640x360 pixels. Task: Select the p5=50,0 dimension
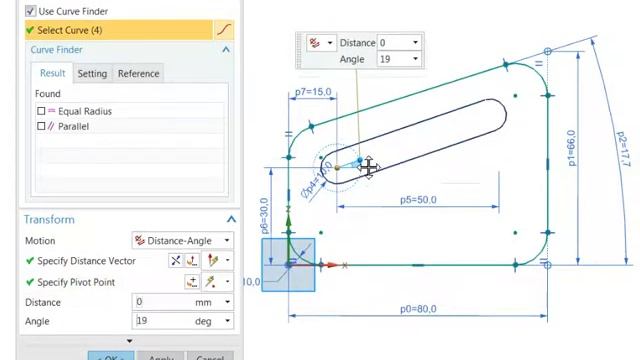pyautogui.click(x=418, y=200)
